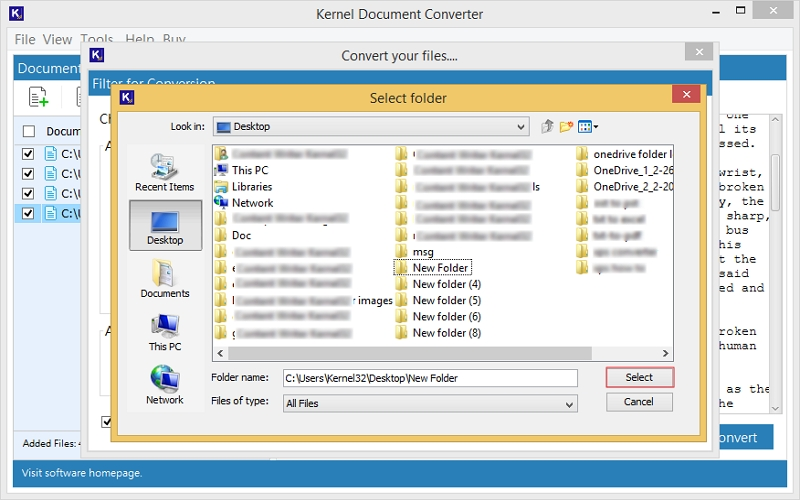Click the Cancel button

639,402
